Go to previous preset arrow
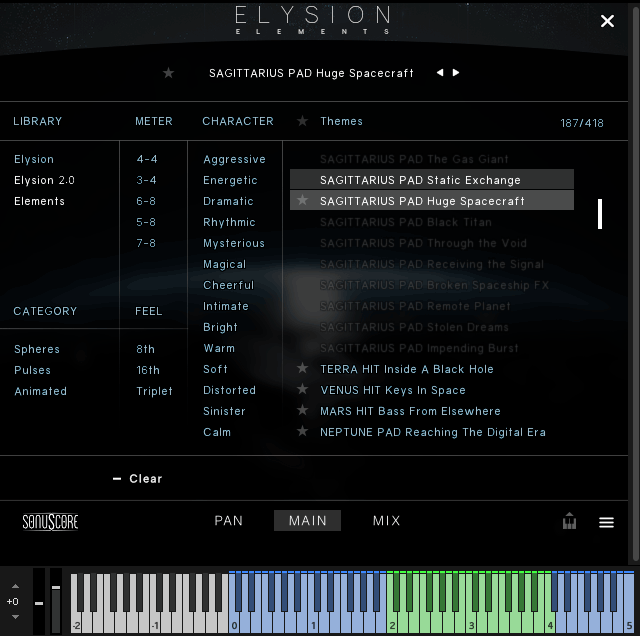This screenshot has width=640, height=636. (x=440, y=73)
